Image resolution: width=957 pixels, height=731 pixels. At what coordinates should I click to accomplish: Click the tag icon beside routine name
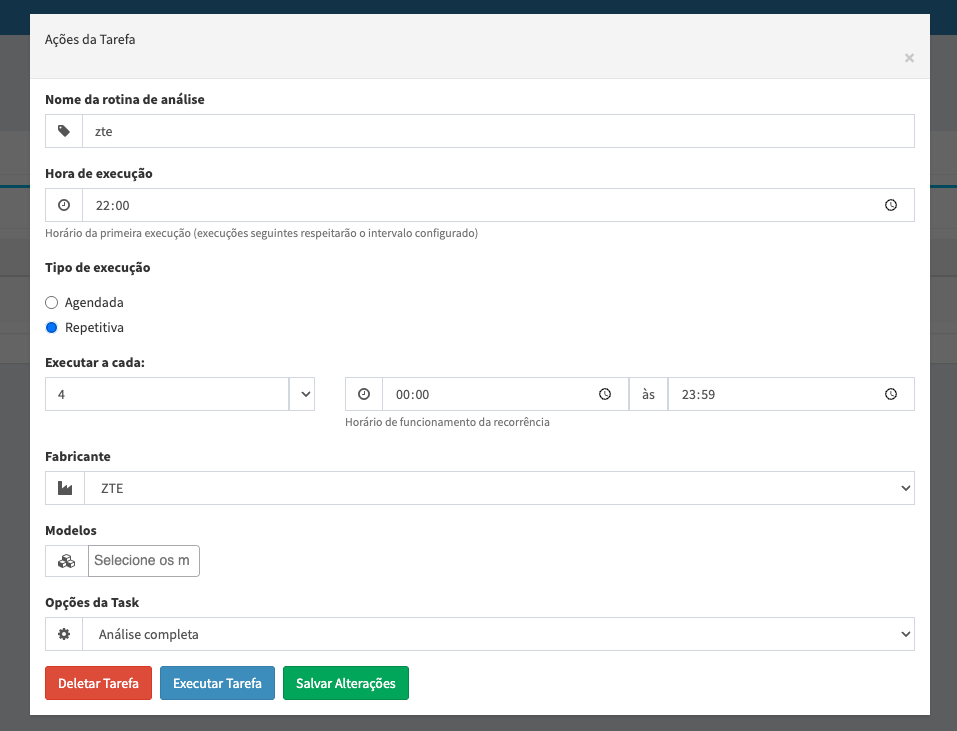pos(64,131)
